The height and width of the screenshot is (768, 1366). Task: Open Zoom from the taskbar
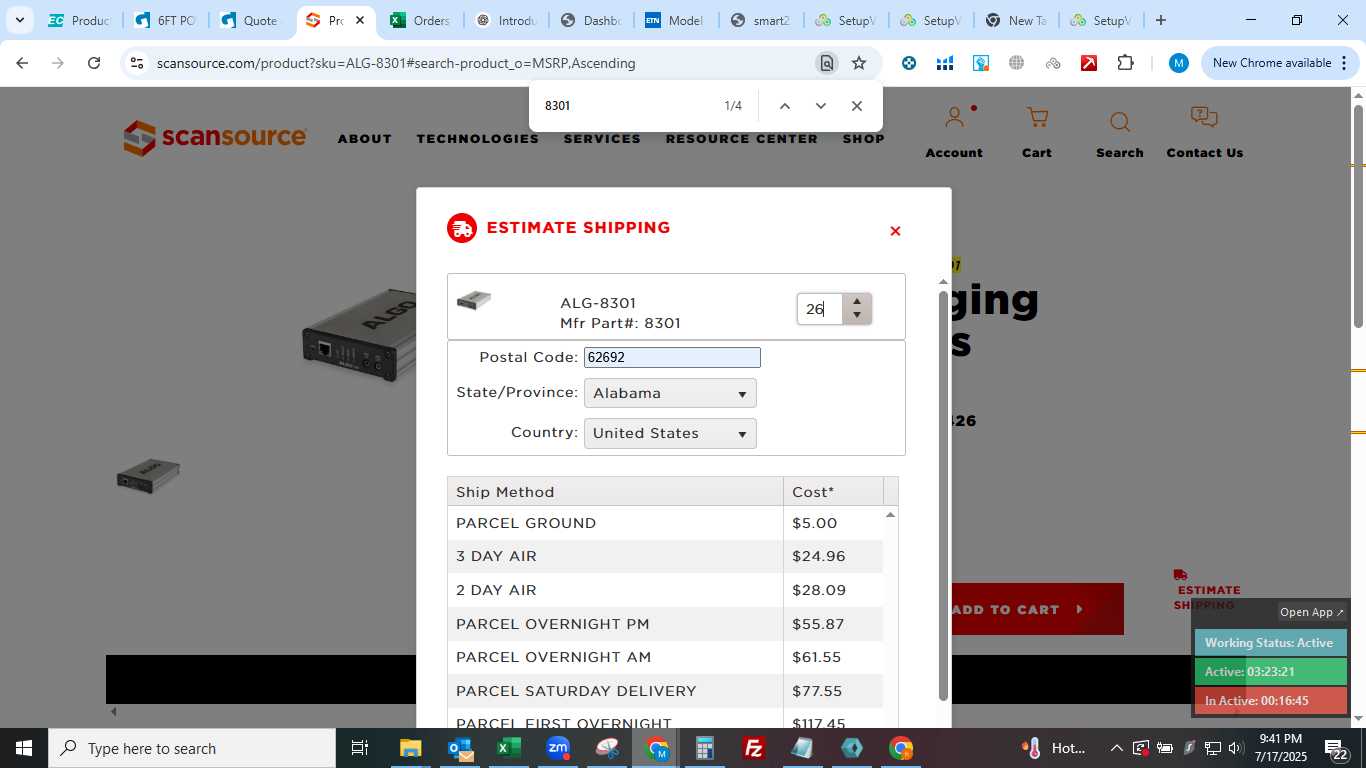pyautogui.click(x=558, y=748)
